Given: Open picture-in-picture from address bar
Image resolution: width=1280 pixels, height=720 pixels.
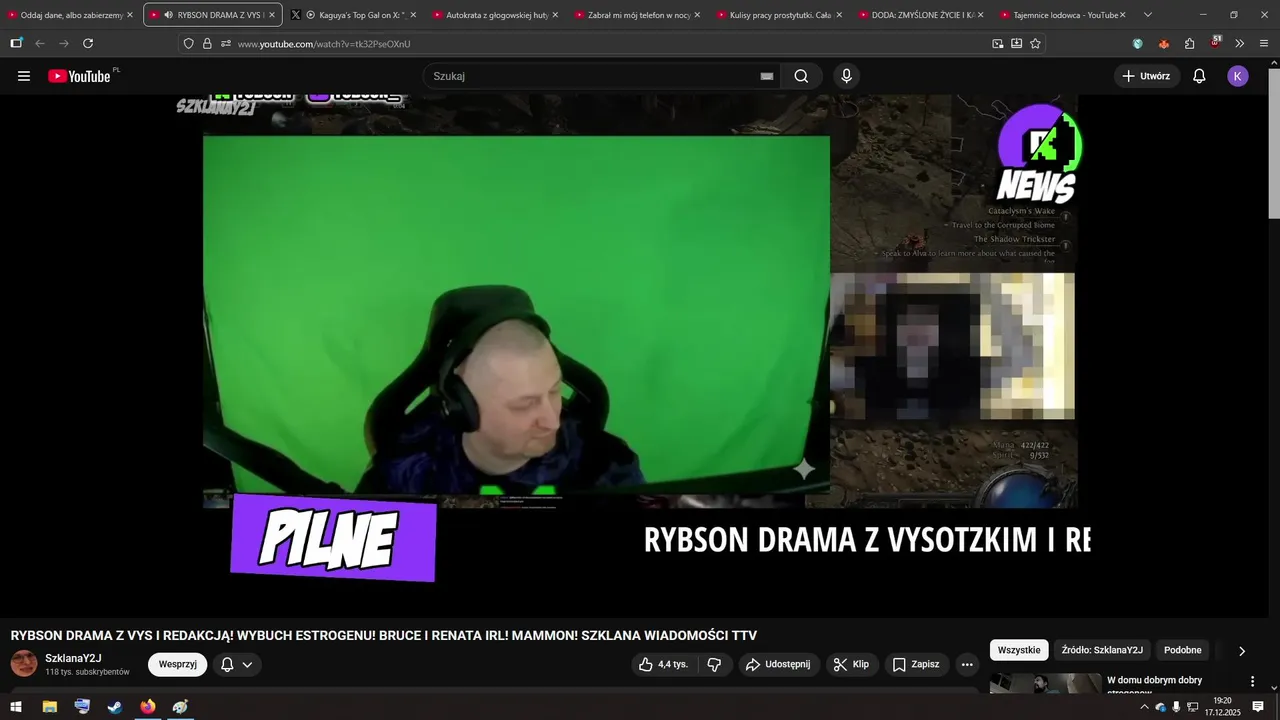Looking at the screenshot, I should [x=997, y=43].
